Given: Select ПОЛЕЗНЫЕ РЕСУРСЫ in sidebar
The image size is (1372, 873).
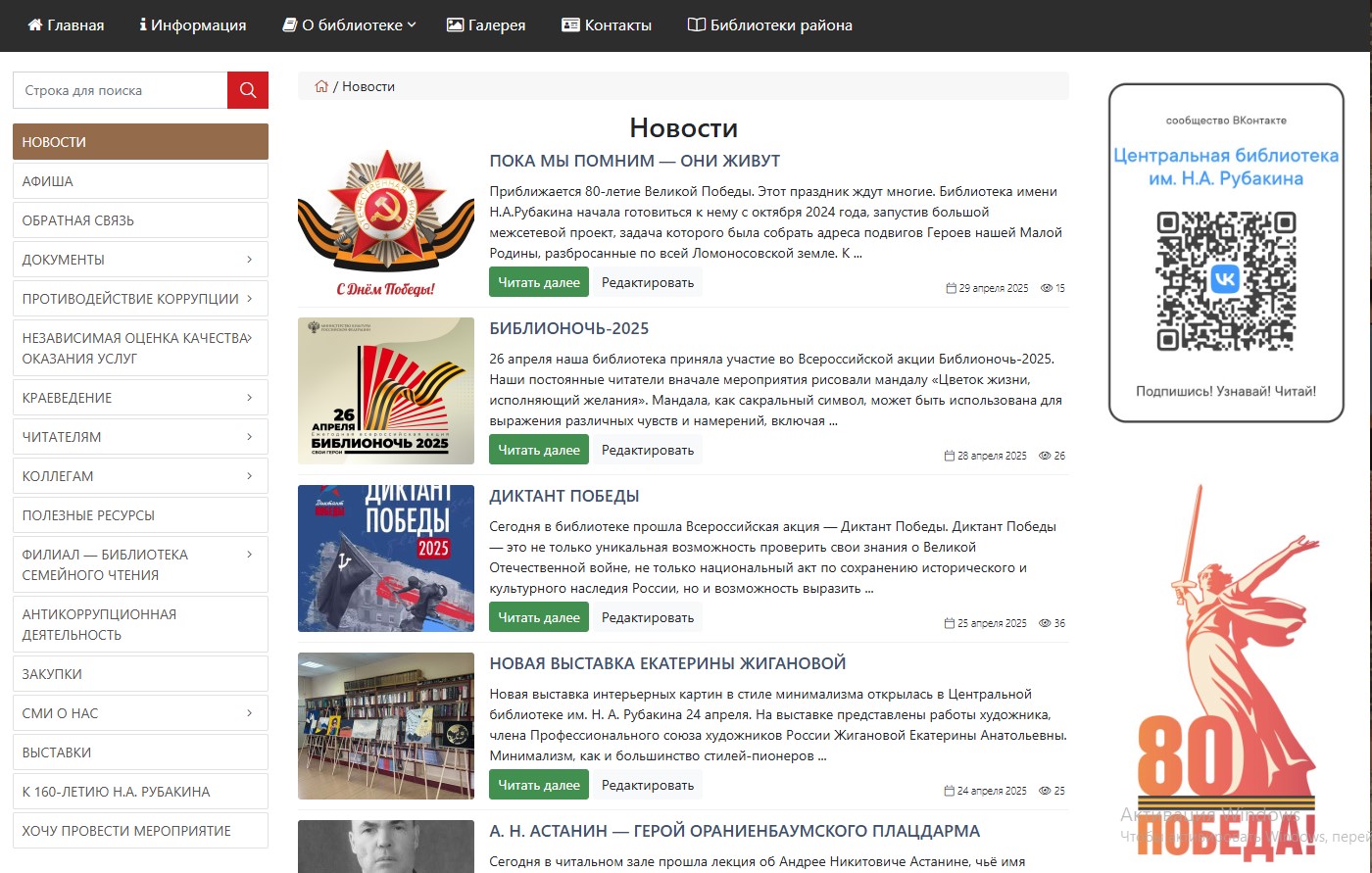Looking at the screenshot, I should pyautogui.click(x=140, y=515).
